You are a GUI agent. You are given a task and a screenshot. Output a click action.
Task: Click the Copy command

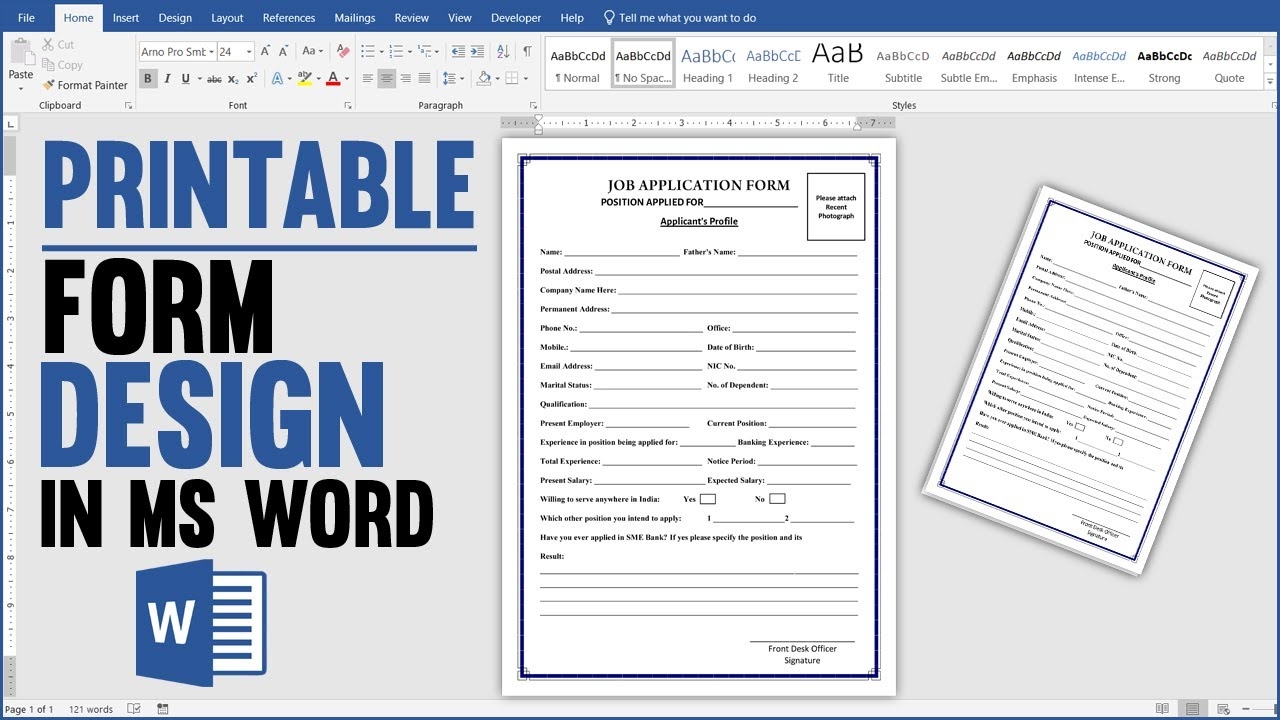click(62, 65)
